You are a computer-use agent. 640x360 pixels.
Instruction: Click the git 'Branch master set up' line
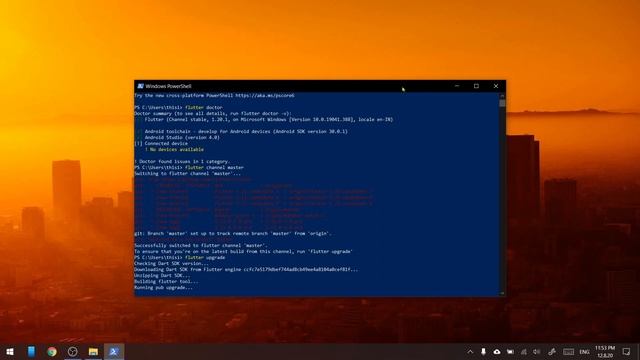coord(233,233)
